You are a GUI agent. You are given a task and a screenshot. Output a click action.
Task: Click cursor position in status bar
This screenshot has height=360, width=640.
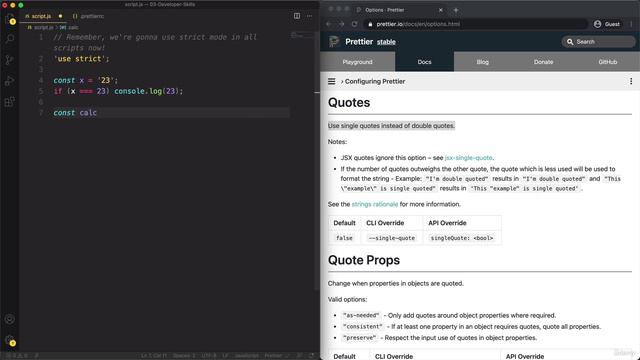click(154, 356)
